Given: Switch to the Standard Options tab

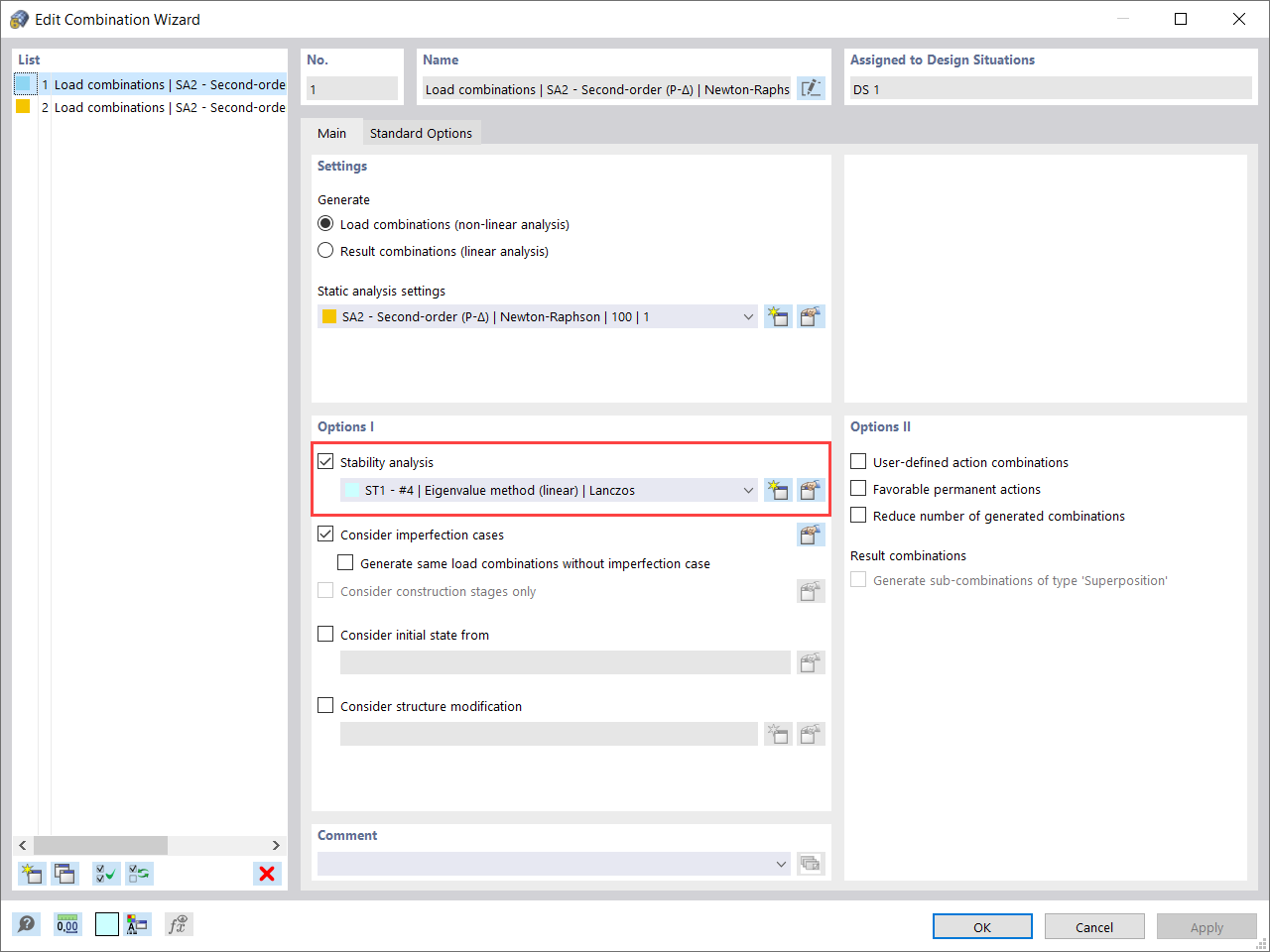Looking at the screenshot, I should [421, 131].
